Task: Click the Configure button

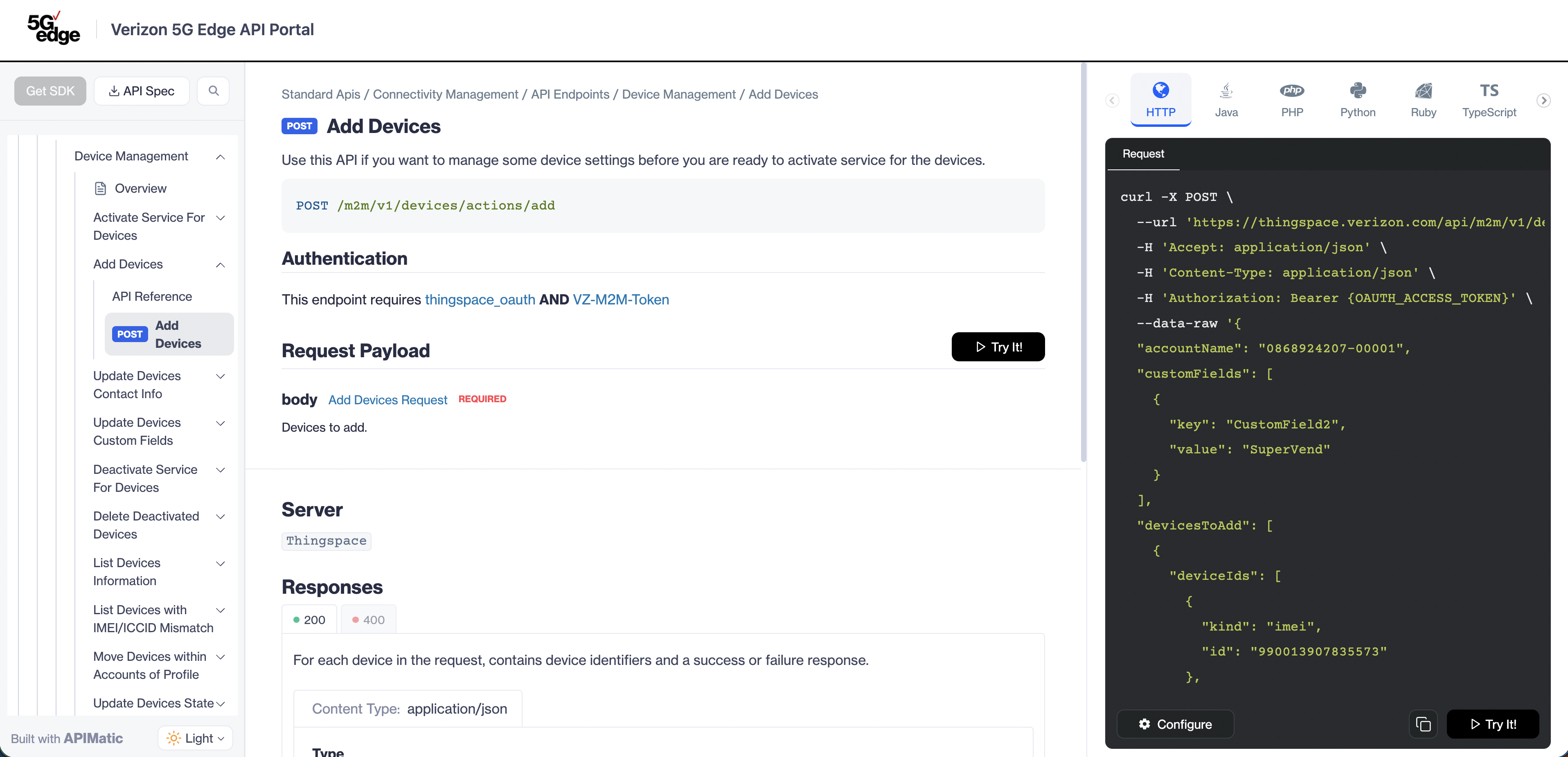Action: tap(1175, 724)
